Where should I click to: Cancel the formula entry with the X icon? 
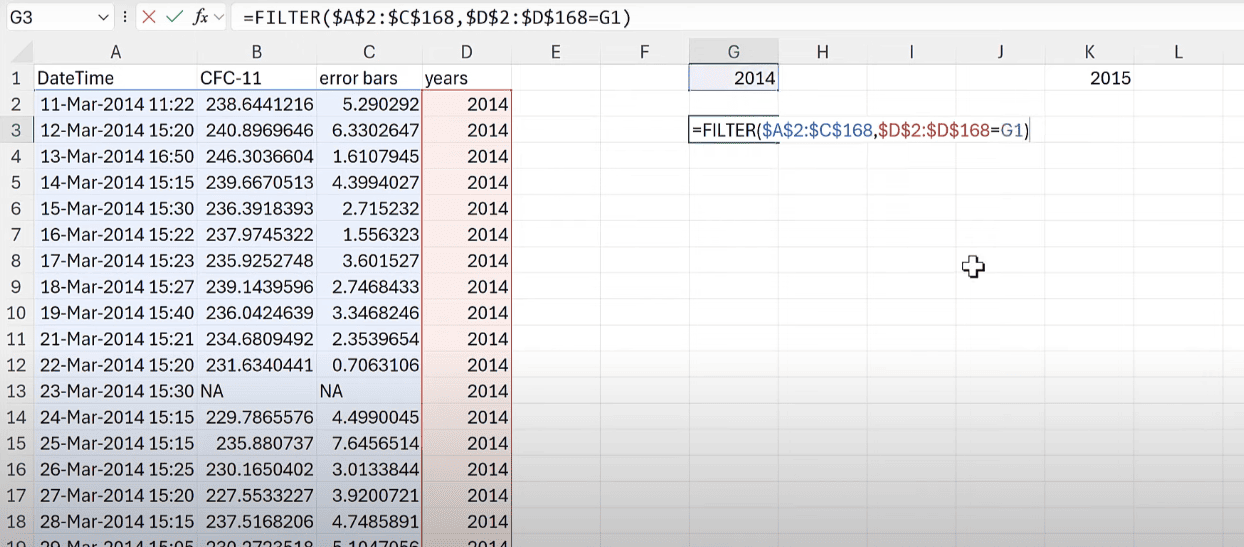(149, 17)
